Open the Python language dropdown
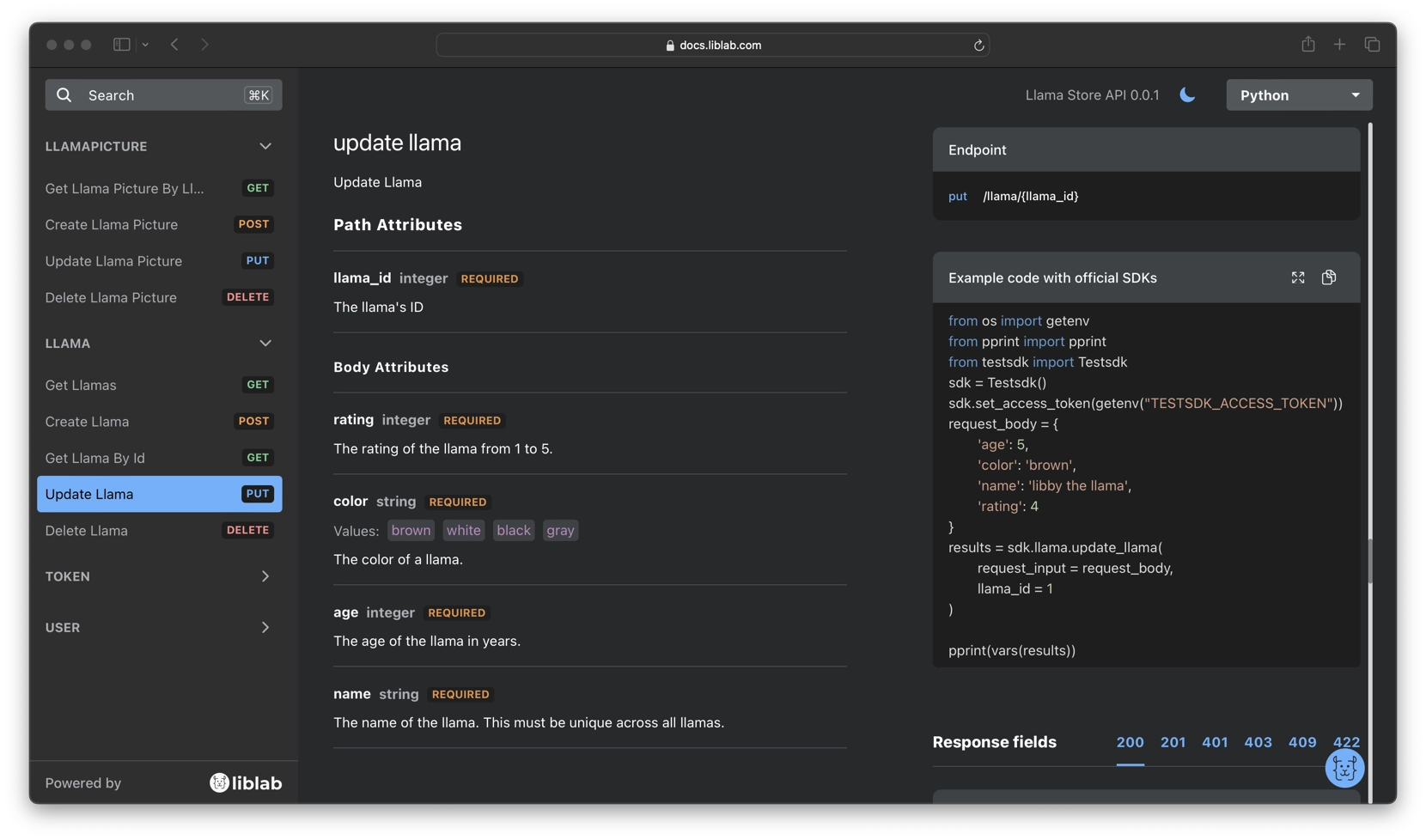 tap(1299, 94)
